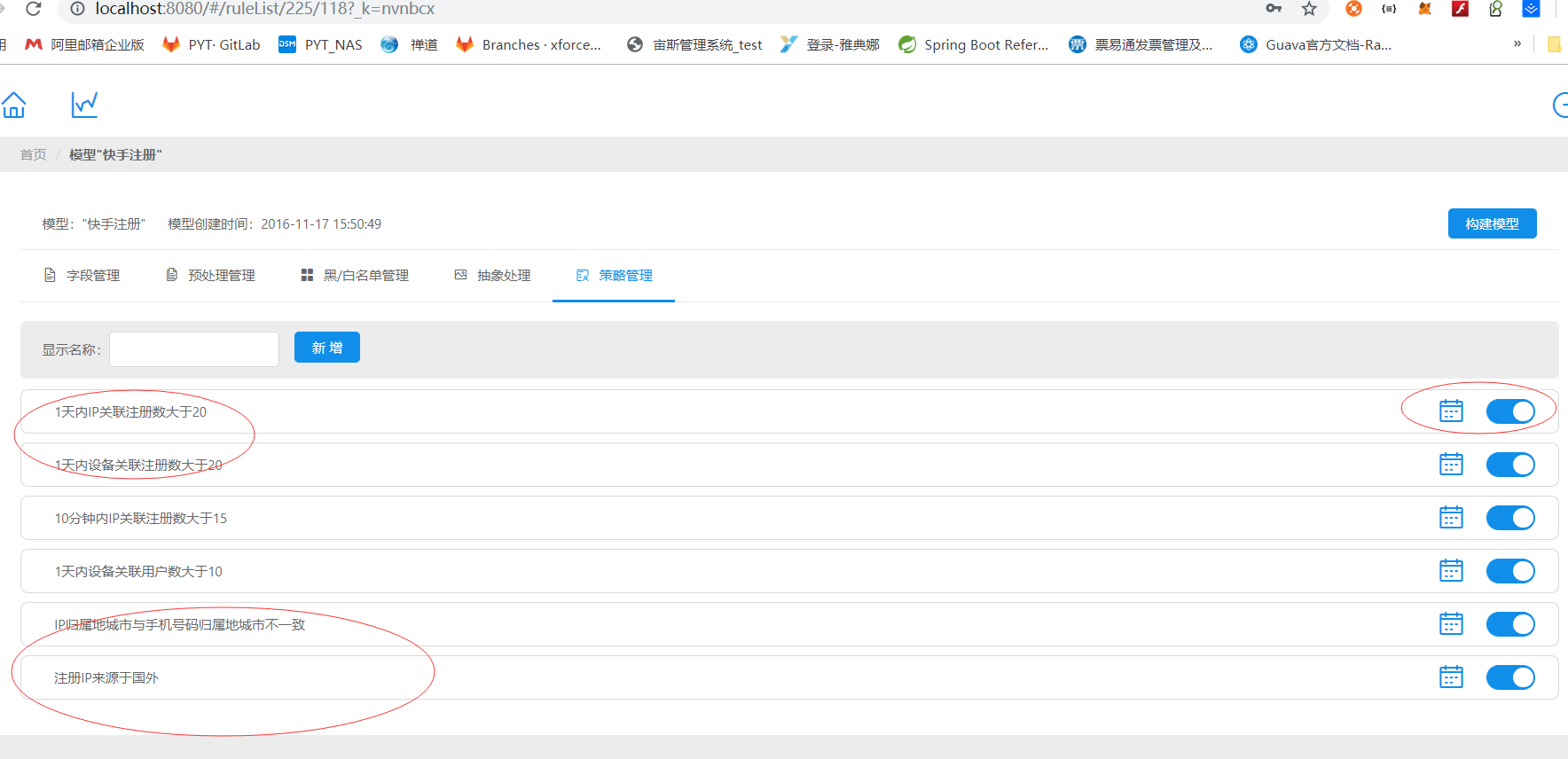
Task: Expand the 1天内设备关联注册数大于20 rule row
Action: pos(789,465)
